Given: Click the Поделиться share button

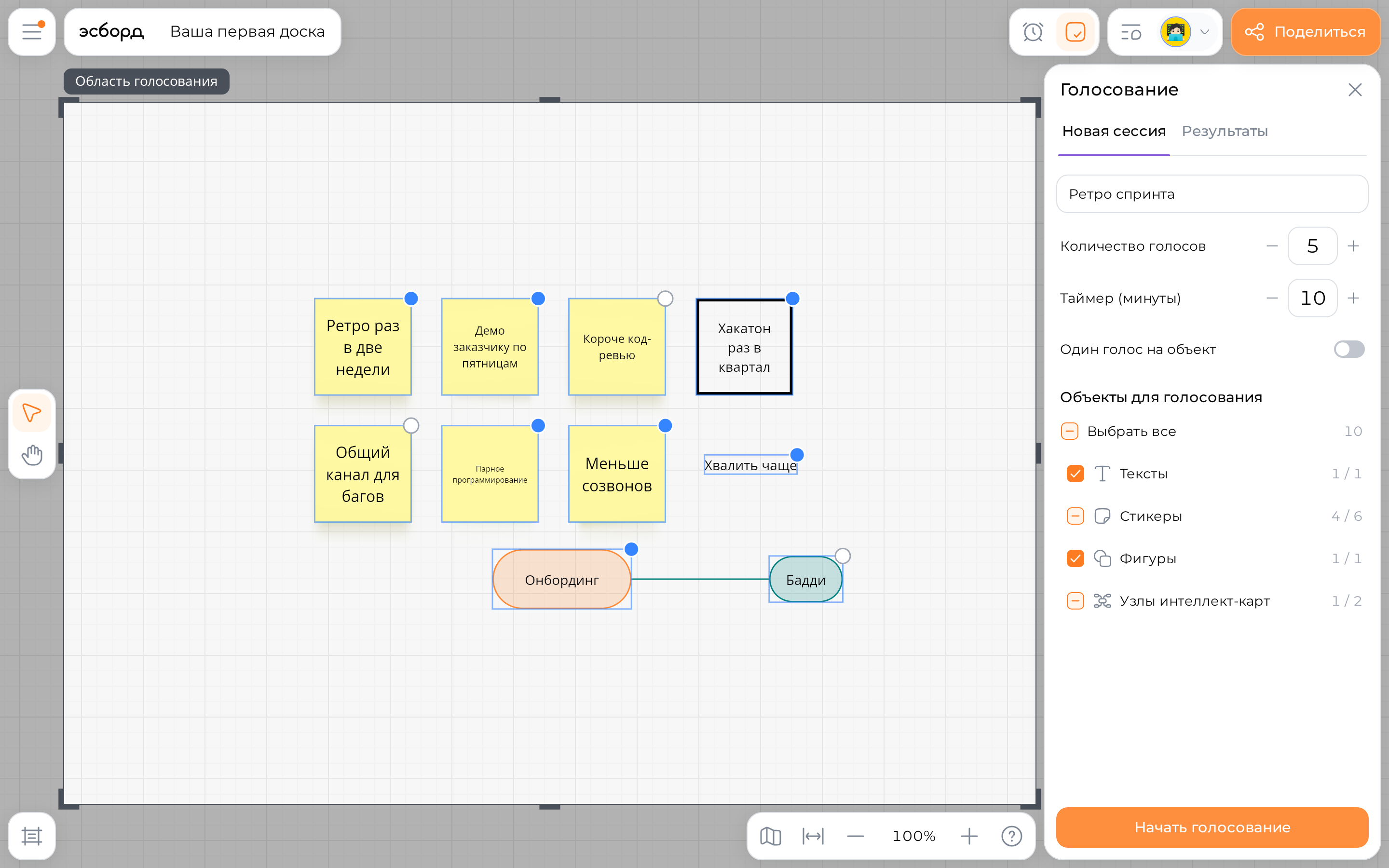Looking at the screenshot, I should 1305,31.
